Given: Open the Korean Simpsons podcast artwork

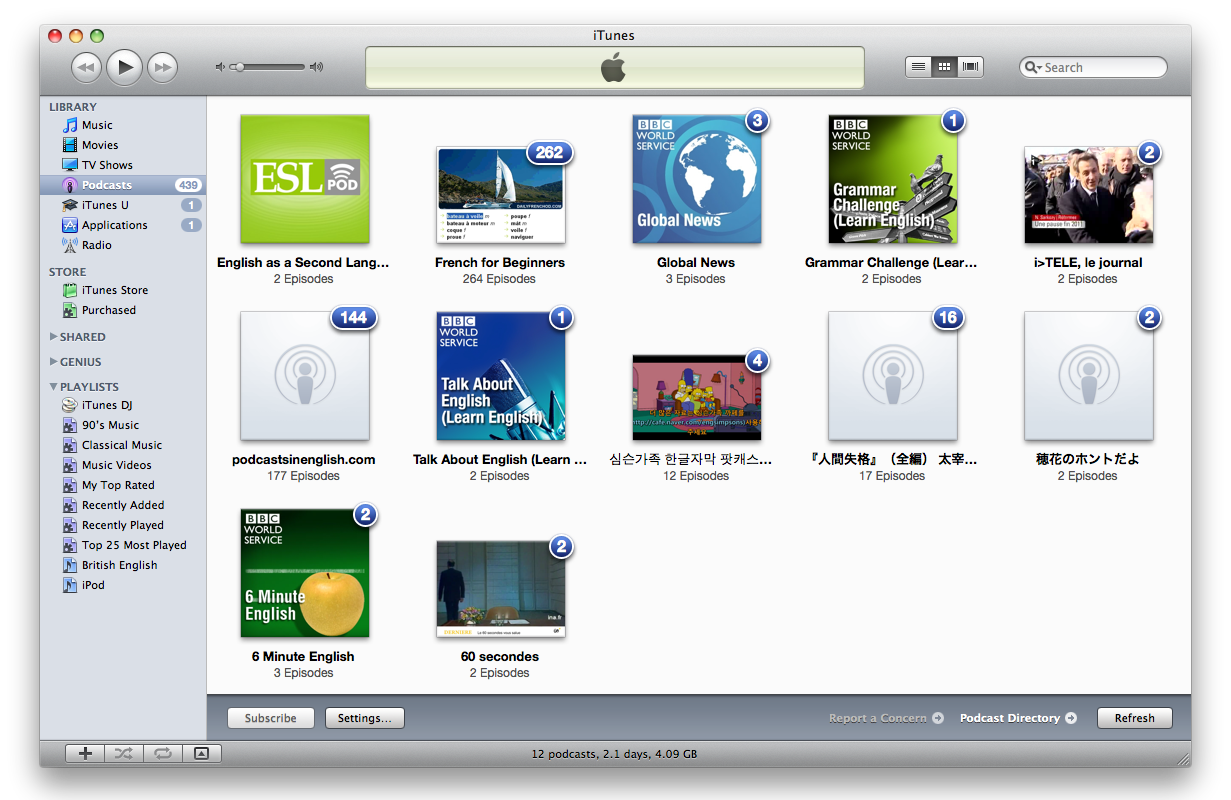Looking at the screenshot, I should [x=697, y=398].
